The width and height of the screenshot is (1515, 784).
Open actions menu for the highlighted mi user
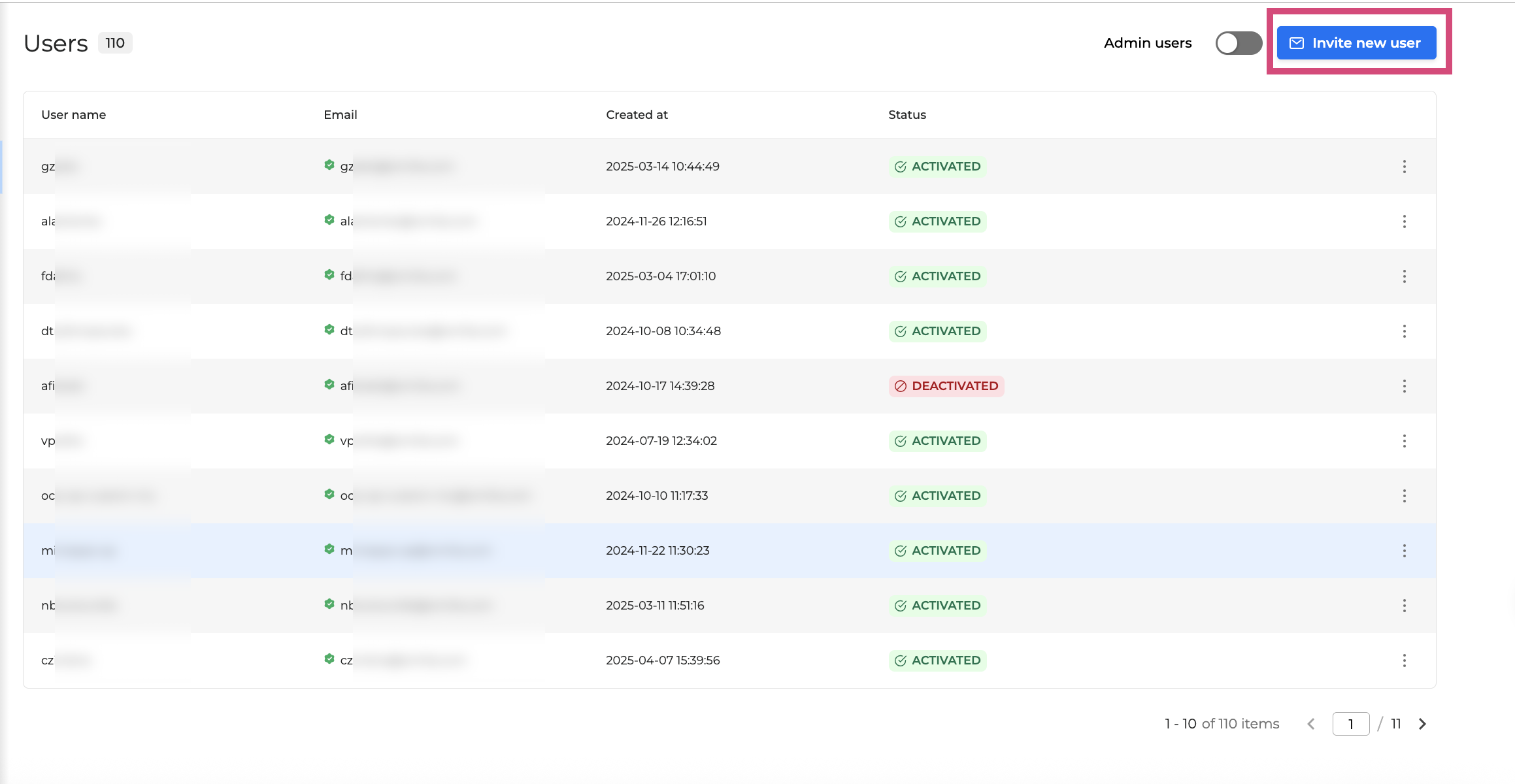click(1404, 551)
